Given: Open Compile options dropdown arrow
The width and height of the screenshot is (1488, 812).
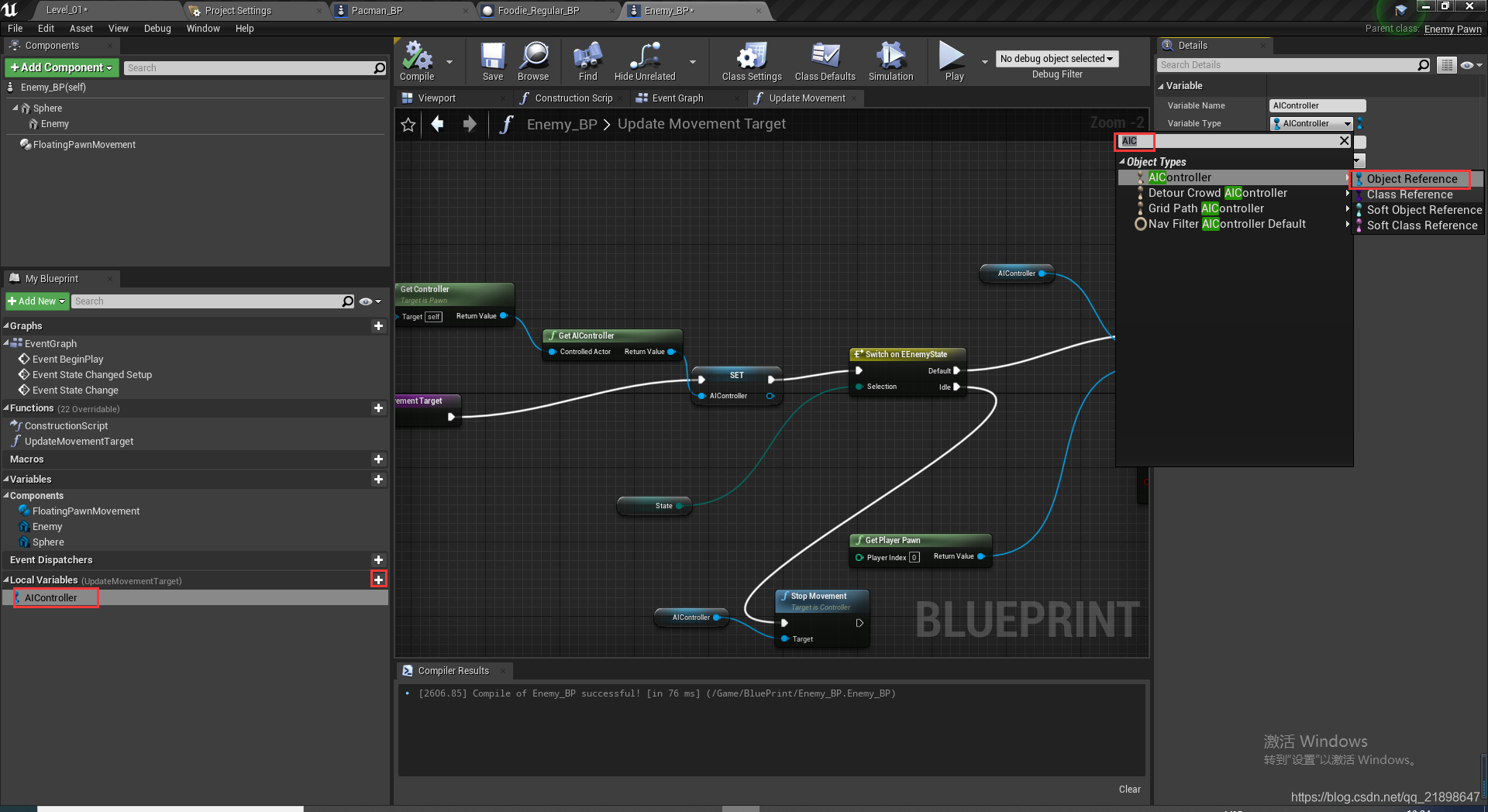Looking at the screenshot, I should click(x=449, y=61).
